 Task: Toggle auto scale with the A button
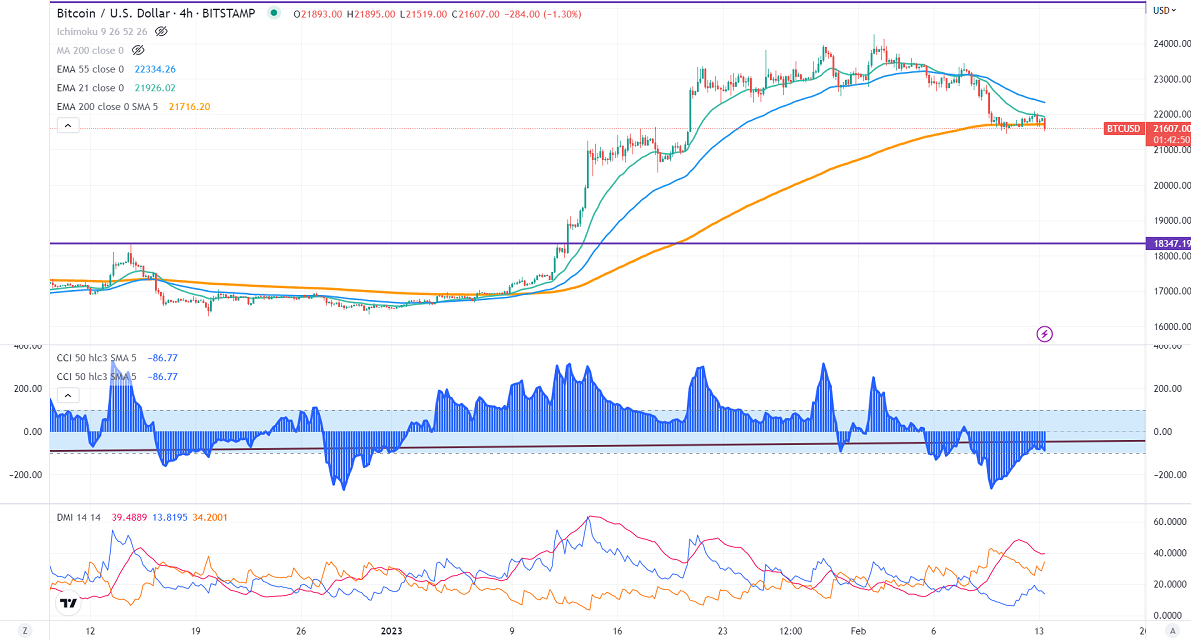[1173, 632]
